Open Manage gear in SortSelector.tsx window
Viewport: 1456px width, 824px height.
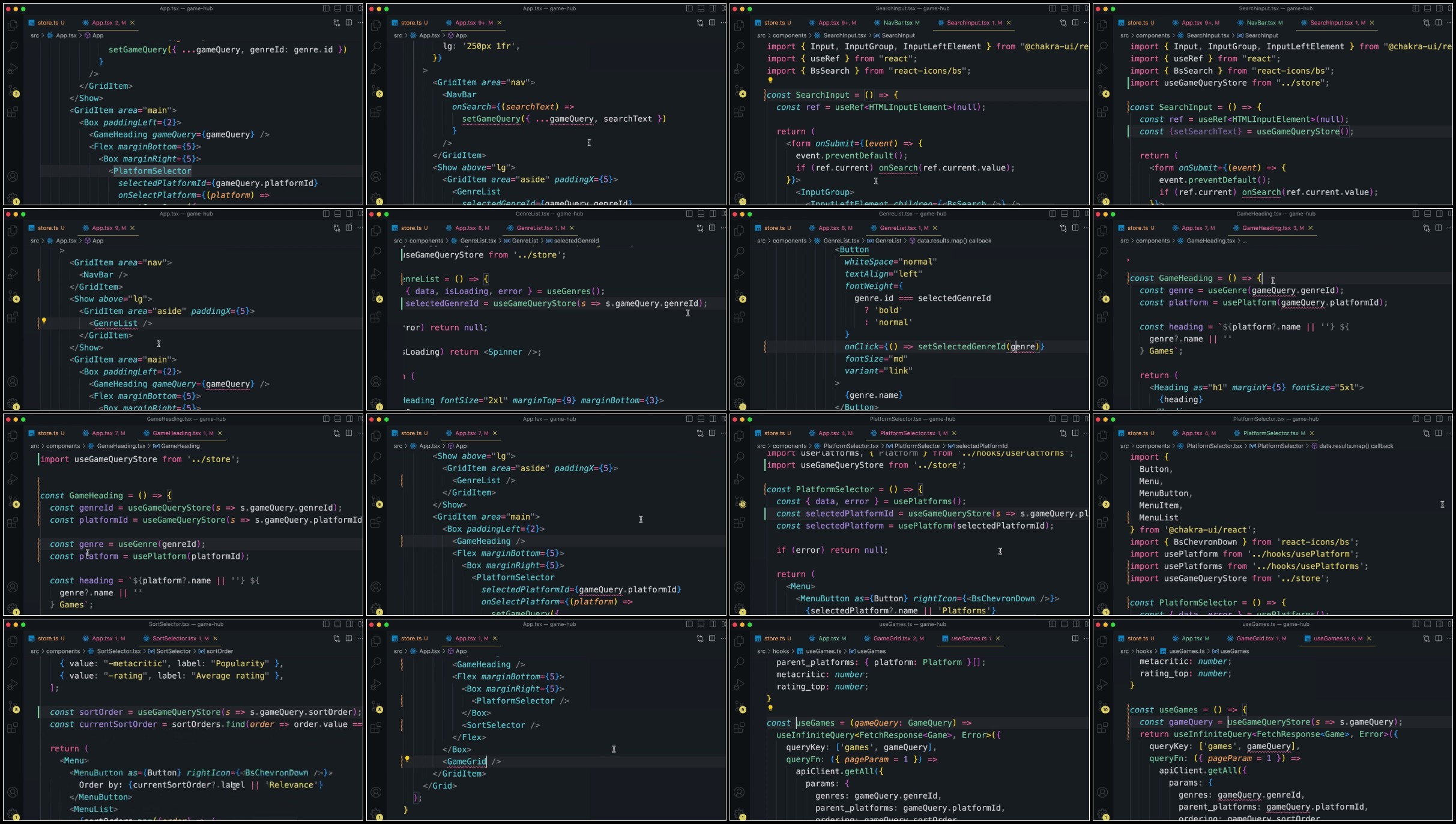click(13, 813)
